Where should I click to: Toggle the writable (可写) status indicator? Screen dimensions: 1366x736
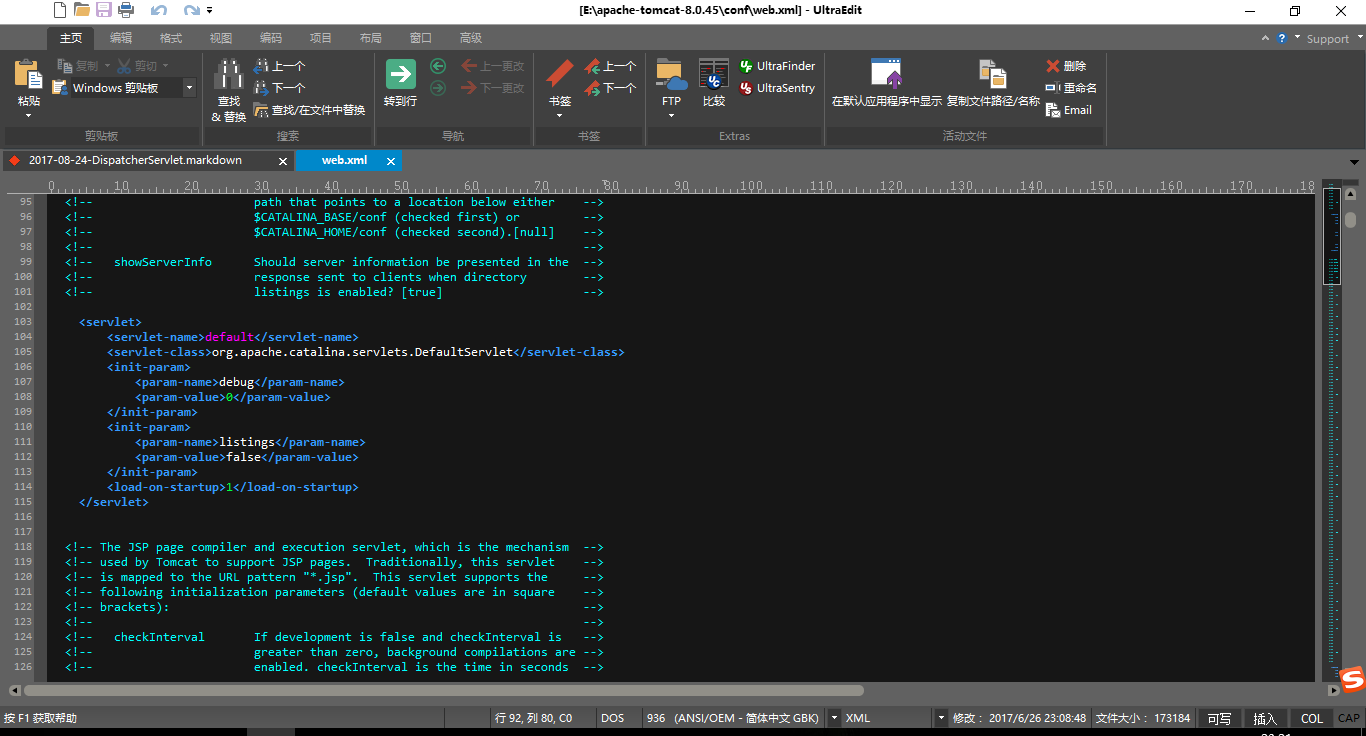tap(1219, 718)
